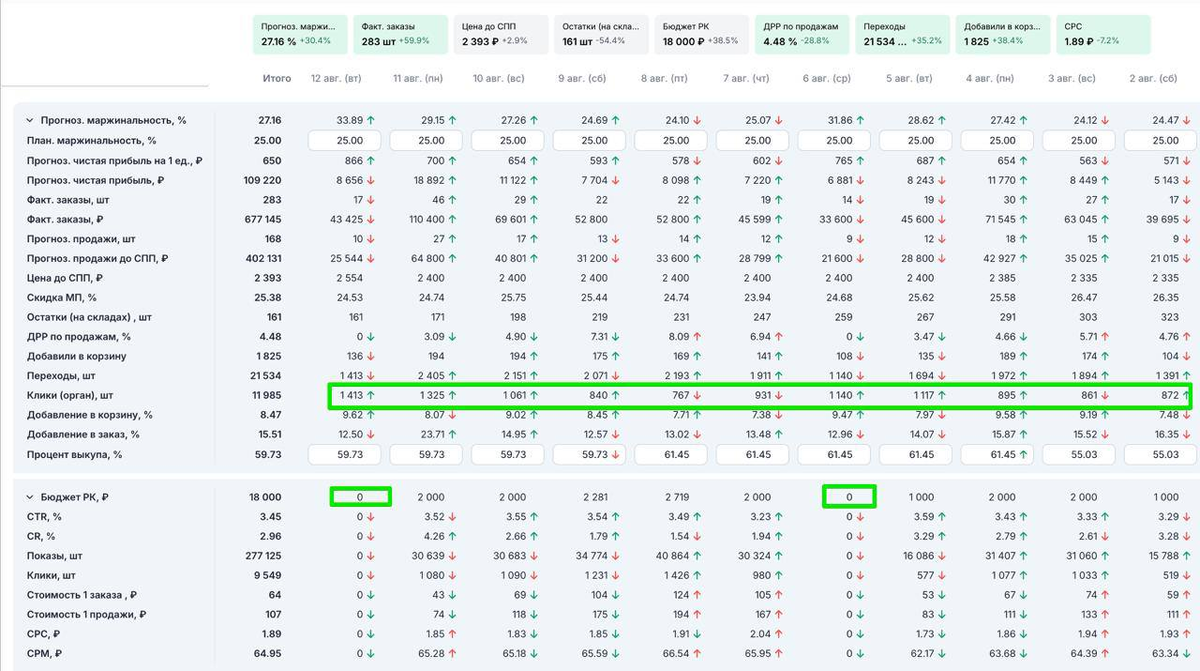Click the Факт. заказы, шт row label
The height and width of the screenshot is (671, 1200).
[67, 199]
